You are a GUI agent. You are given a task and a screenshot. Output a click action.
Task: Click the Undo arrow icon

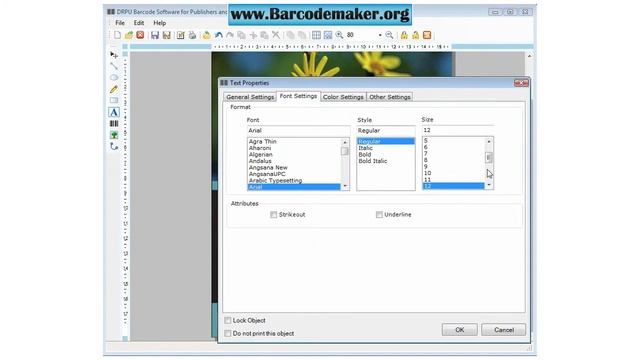[x=219, y=35]
